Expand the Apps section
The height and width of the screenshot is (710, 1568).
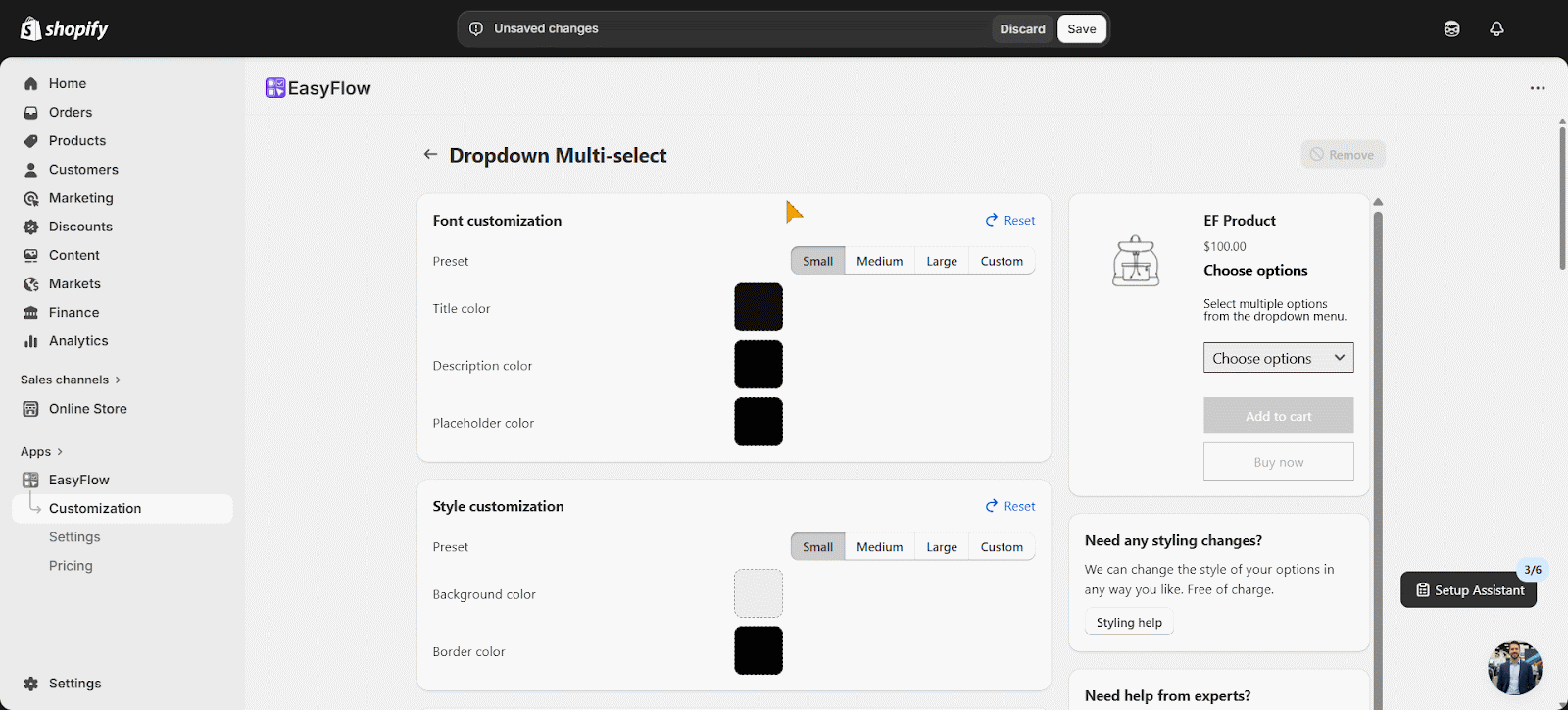pyautogui.click(x=41, y=452)
